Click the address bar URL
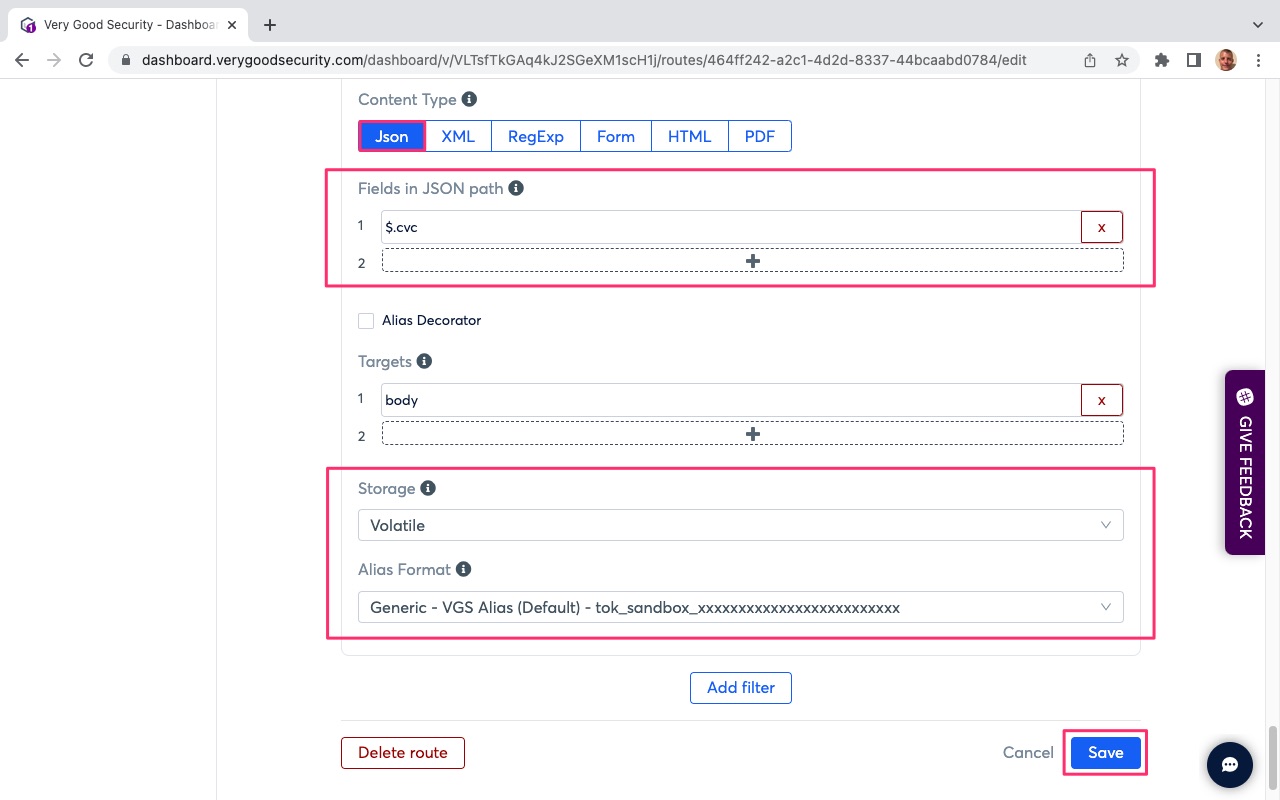 pyautogui.click(x=584, y=60)
